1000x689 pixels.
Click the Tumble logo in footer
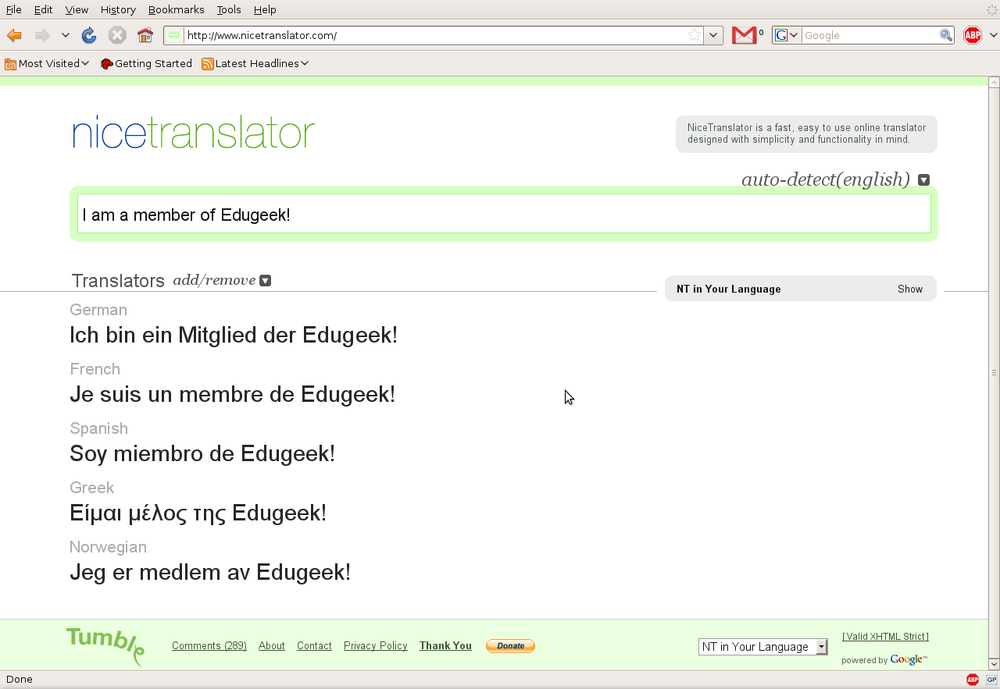tap(106, 646)
